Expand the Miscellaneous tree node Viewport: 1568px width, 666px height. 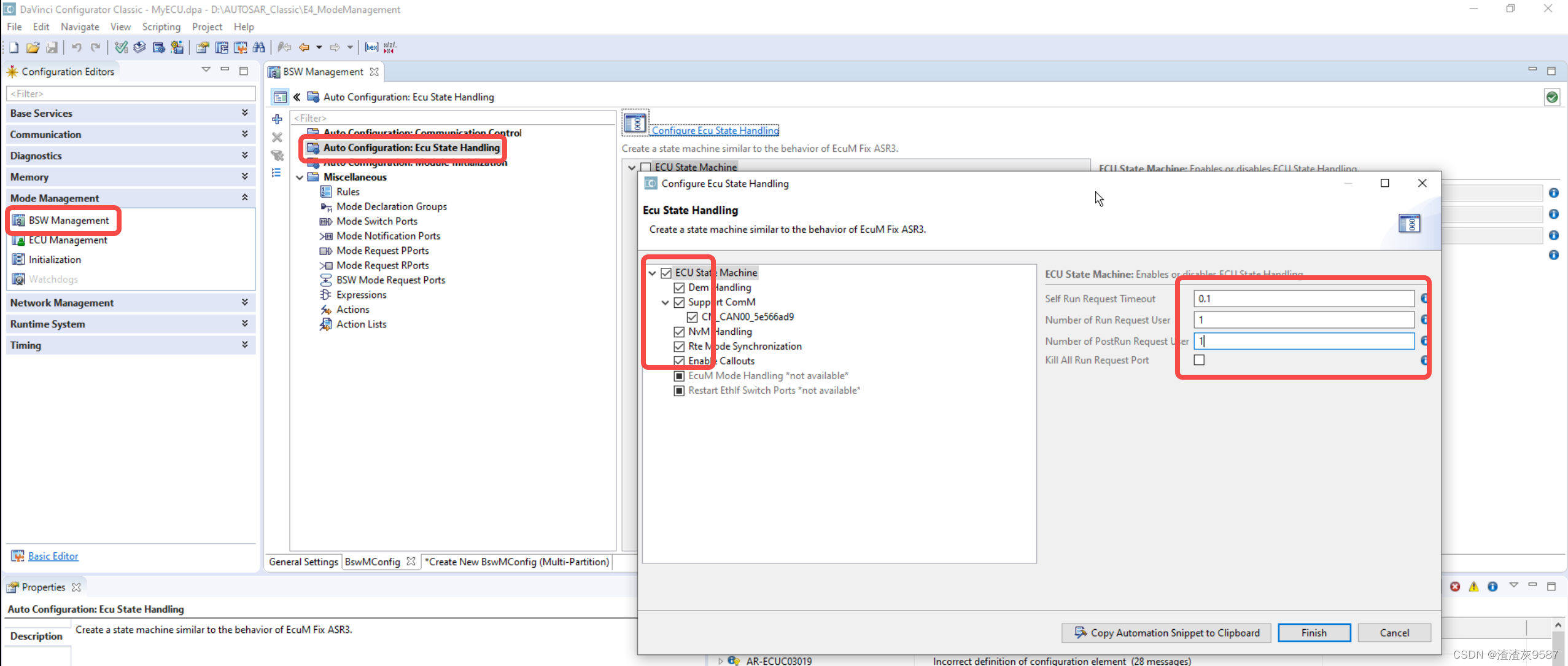[300, 177]
